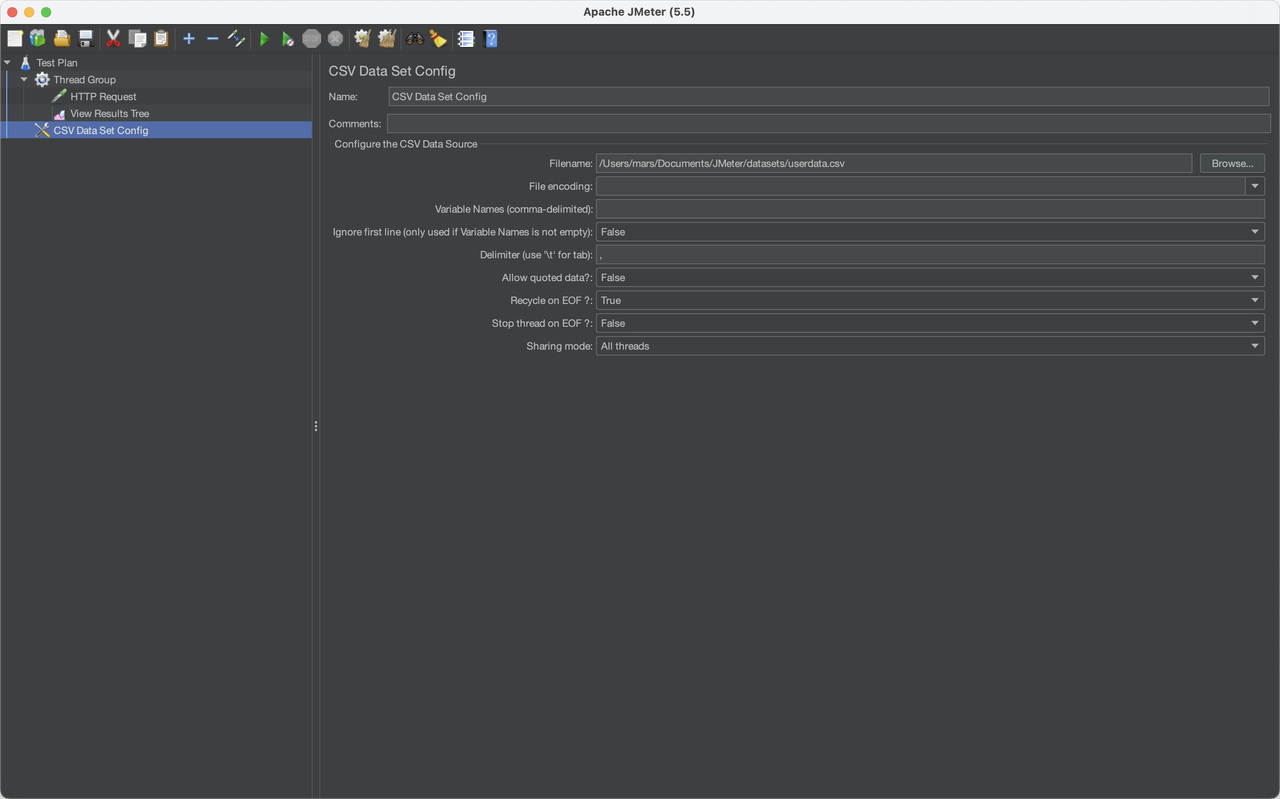Open Search with binoculars icon
The image size is (1280, 799).
click(x=415, y=39)
